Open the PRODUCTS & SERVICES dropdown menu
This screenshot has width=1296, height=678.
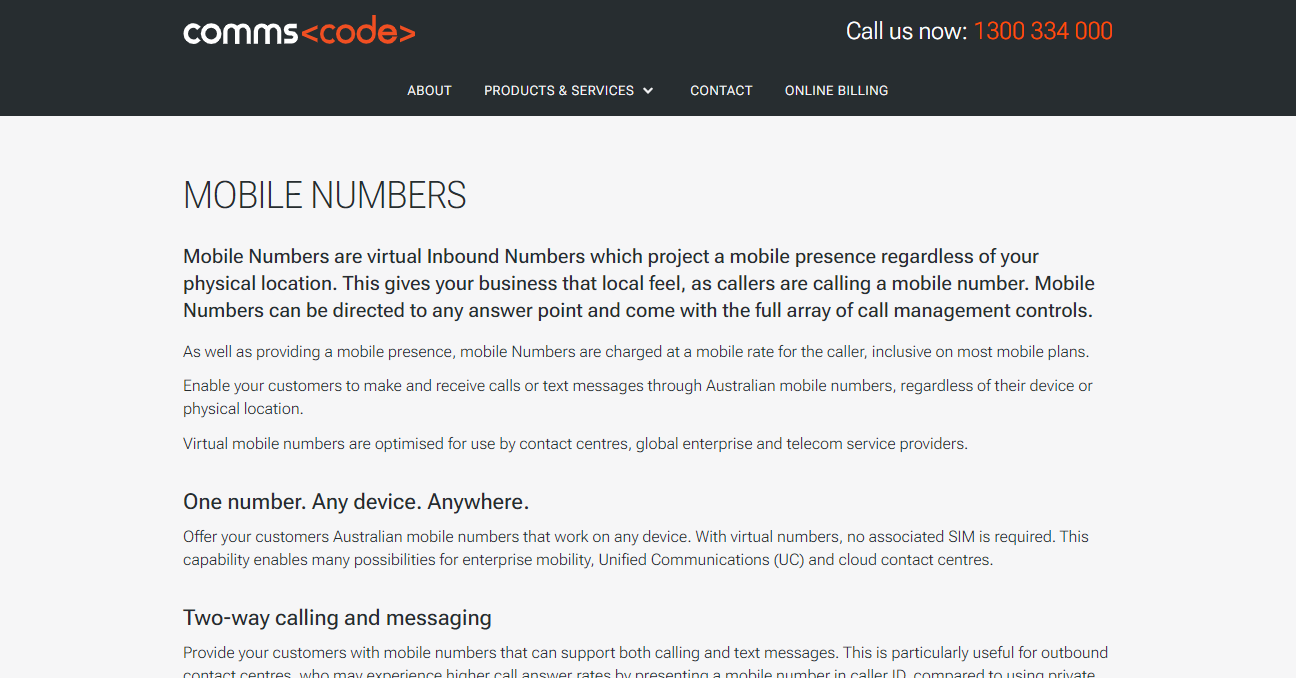tap(559, 90)
